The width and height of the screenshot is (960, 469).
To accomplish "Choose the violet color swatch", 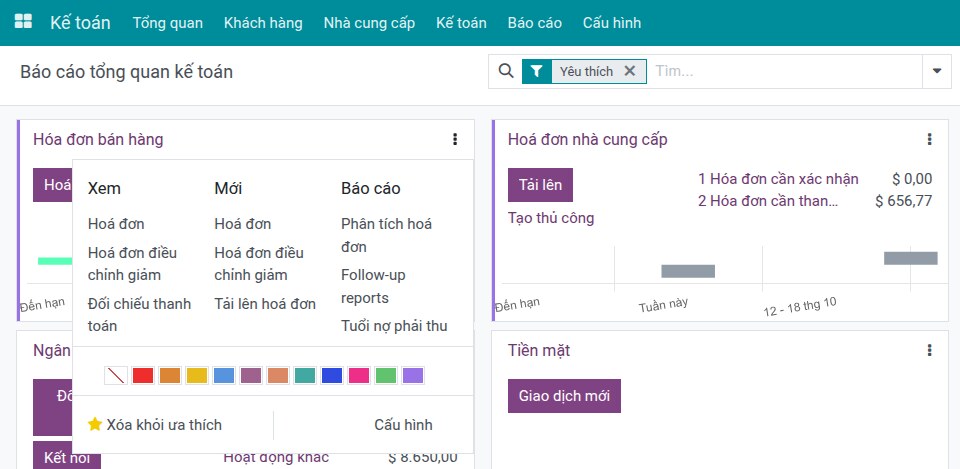I will pos(413,375).
